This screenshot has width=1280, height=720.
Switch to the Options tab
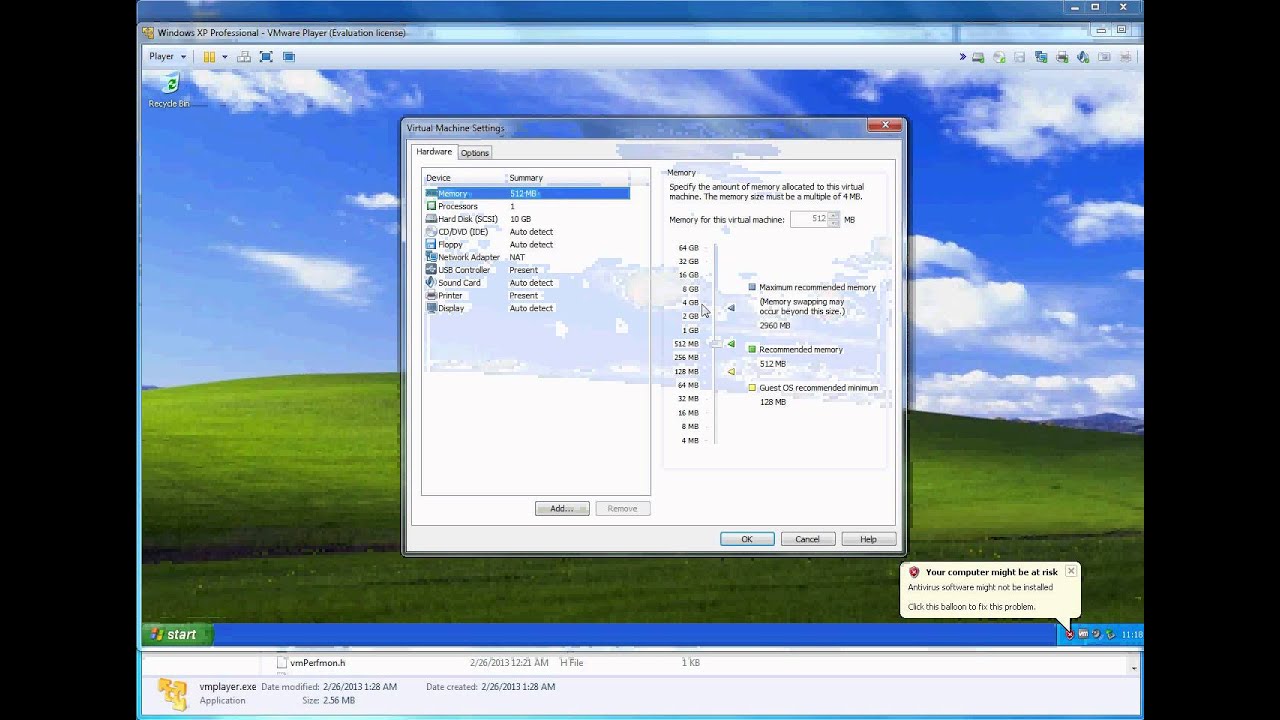click(474, 153)
